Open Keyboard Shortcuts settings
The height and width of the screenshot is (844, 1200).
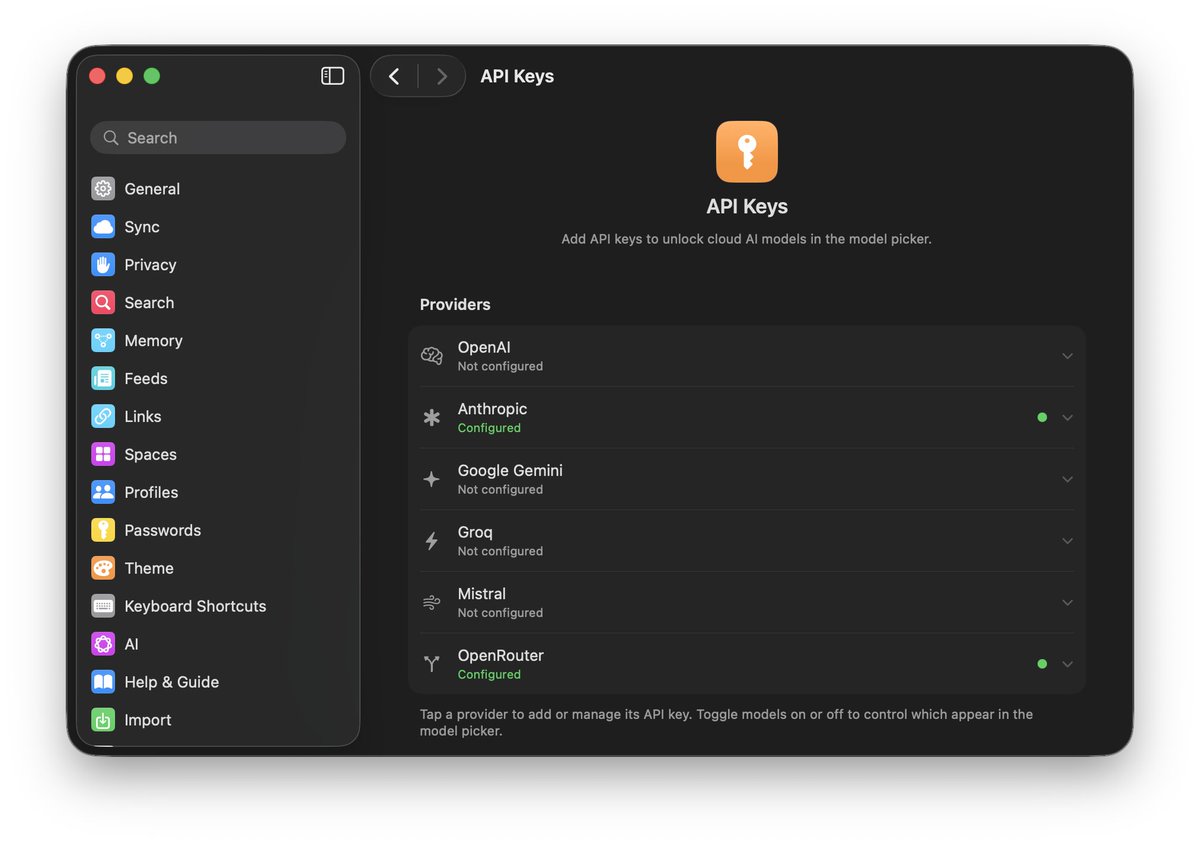(x=218, y=607)
